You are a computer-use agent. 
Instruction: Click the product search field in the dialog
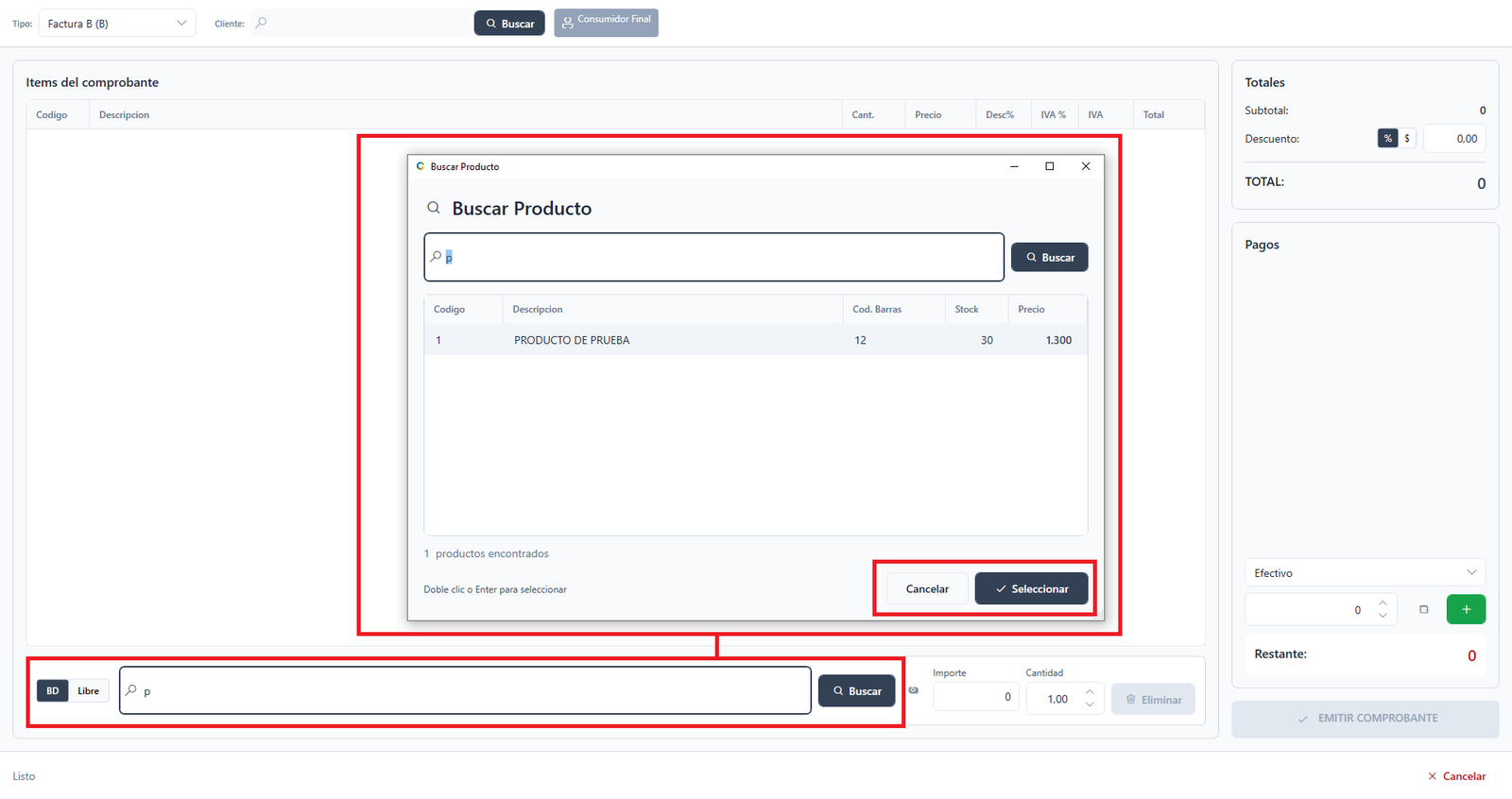(x=713, y=257)
